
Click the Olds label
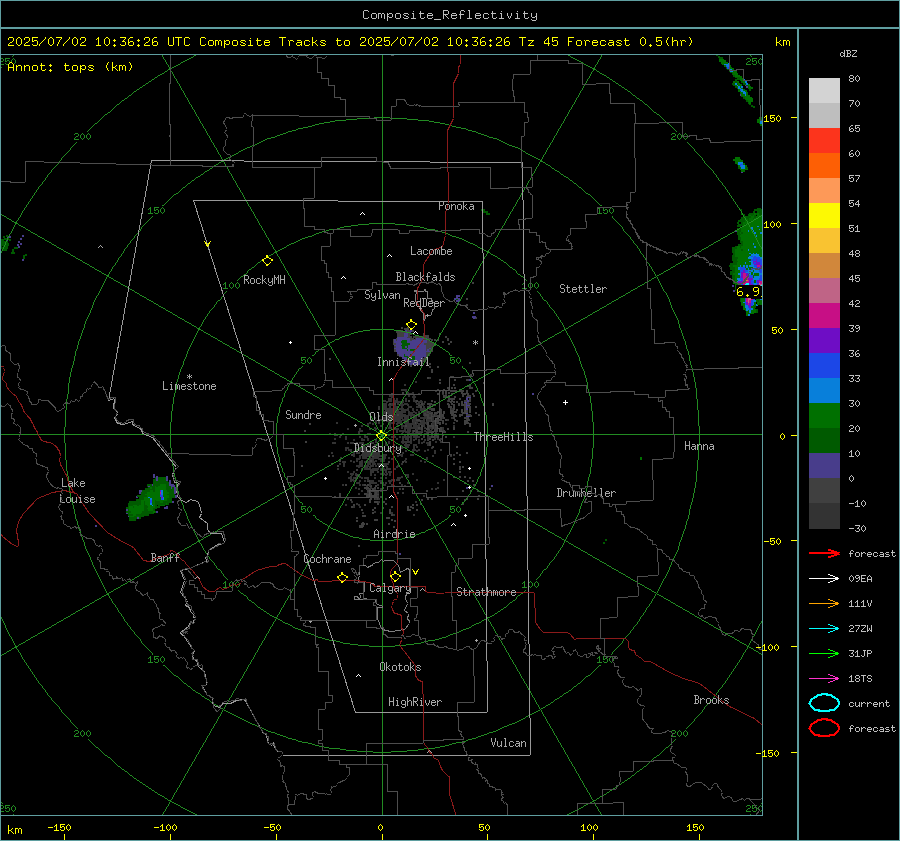(x=381, y=417)
